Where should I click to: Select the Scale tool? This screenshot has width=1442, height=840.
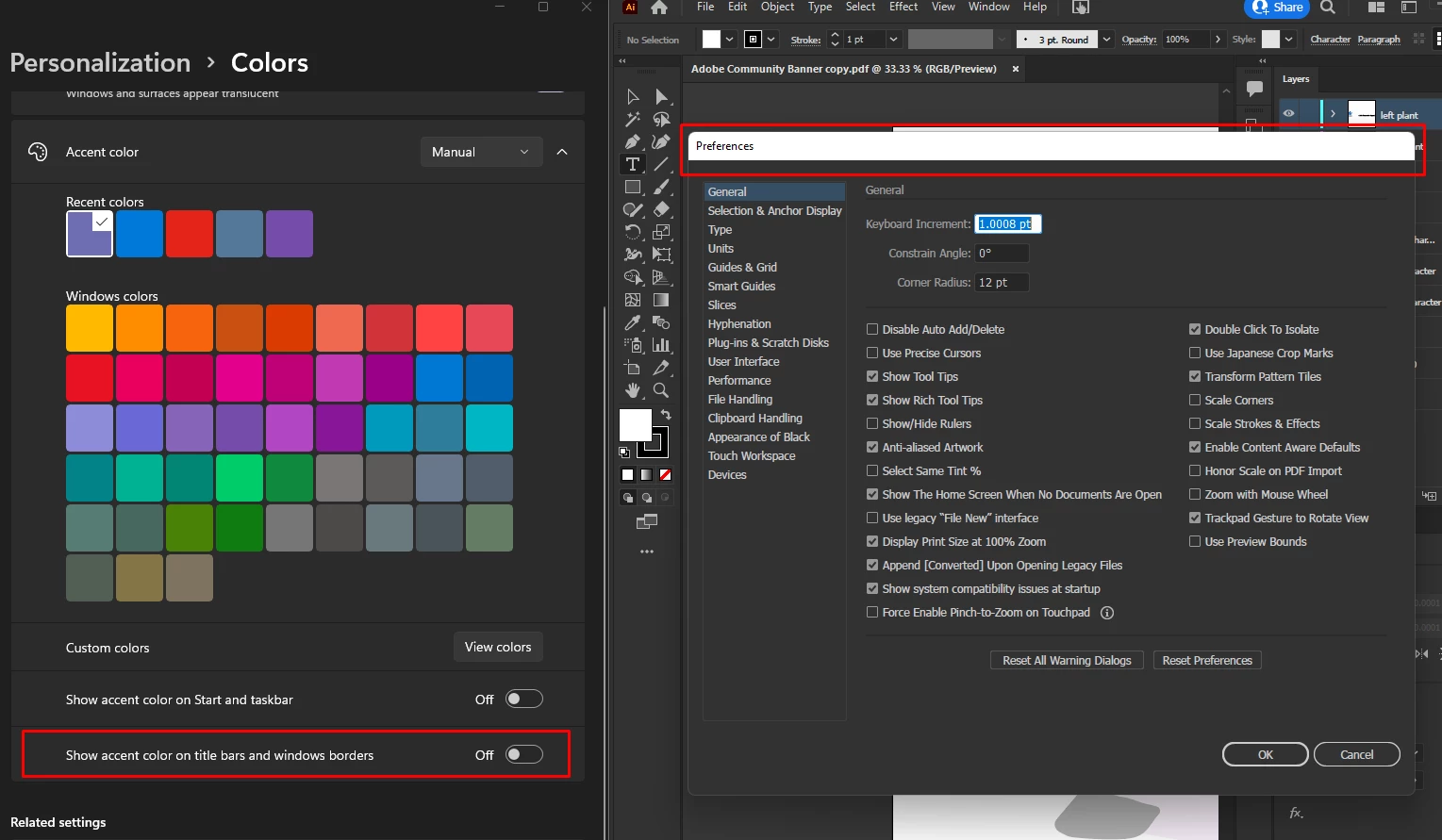pyautogui.click(x=661, y=232)
